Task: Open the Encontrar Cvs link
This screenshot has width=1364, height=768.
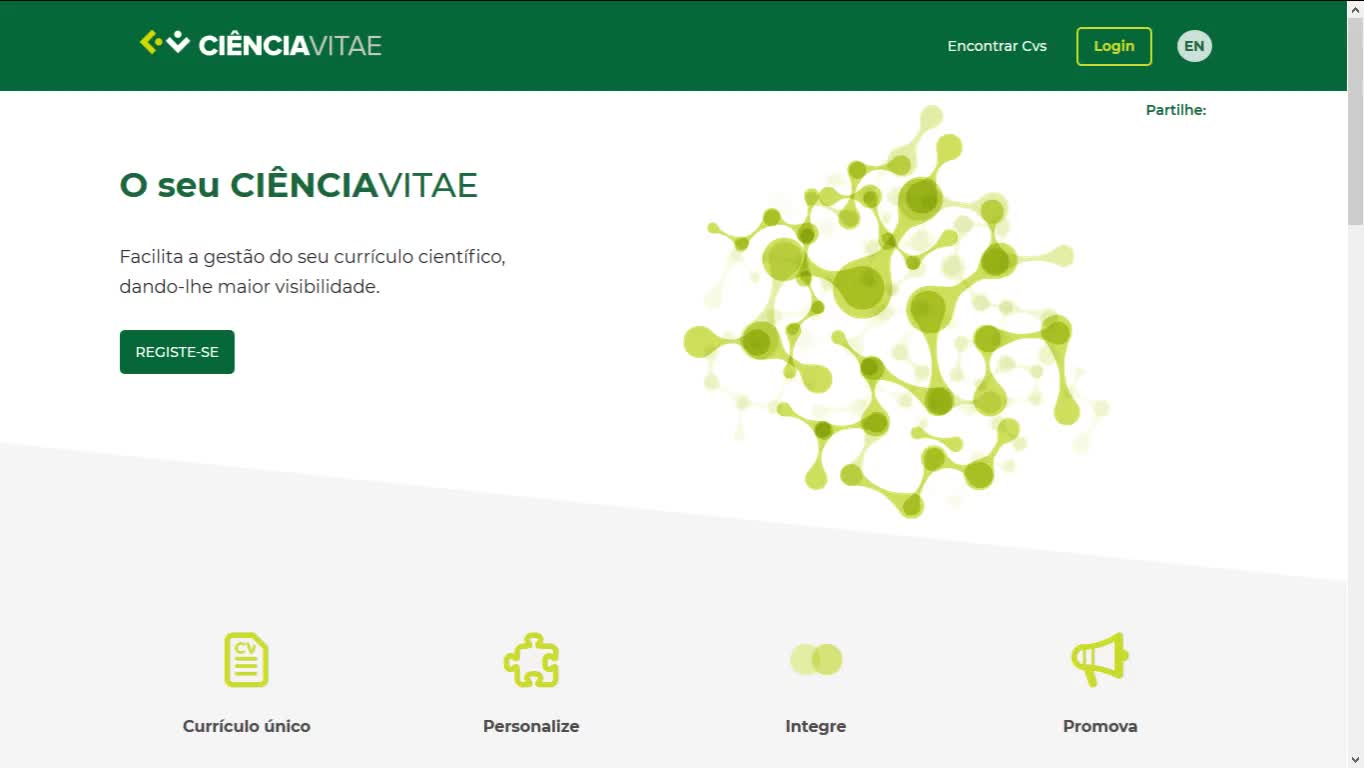Action: [x=997, y=46]
